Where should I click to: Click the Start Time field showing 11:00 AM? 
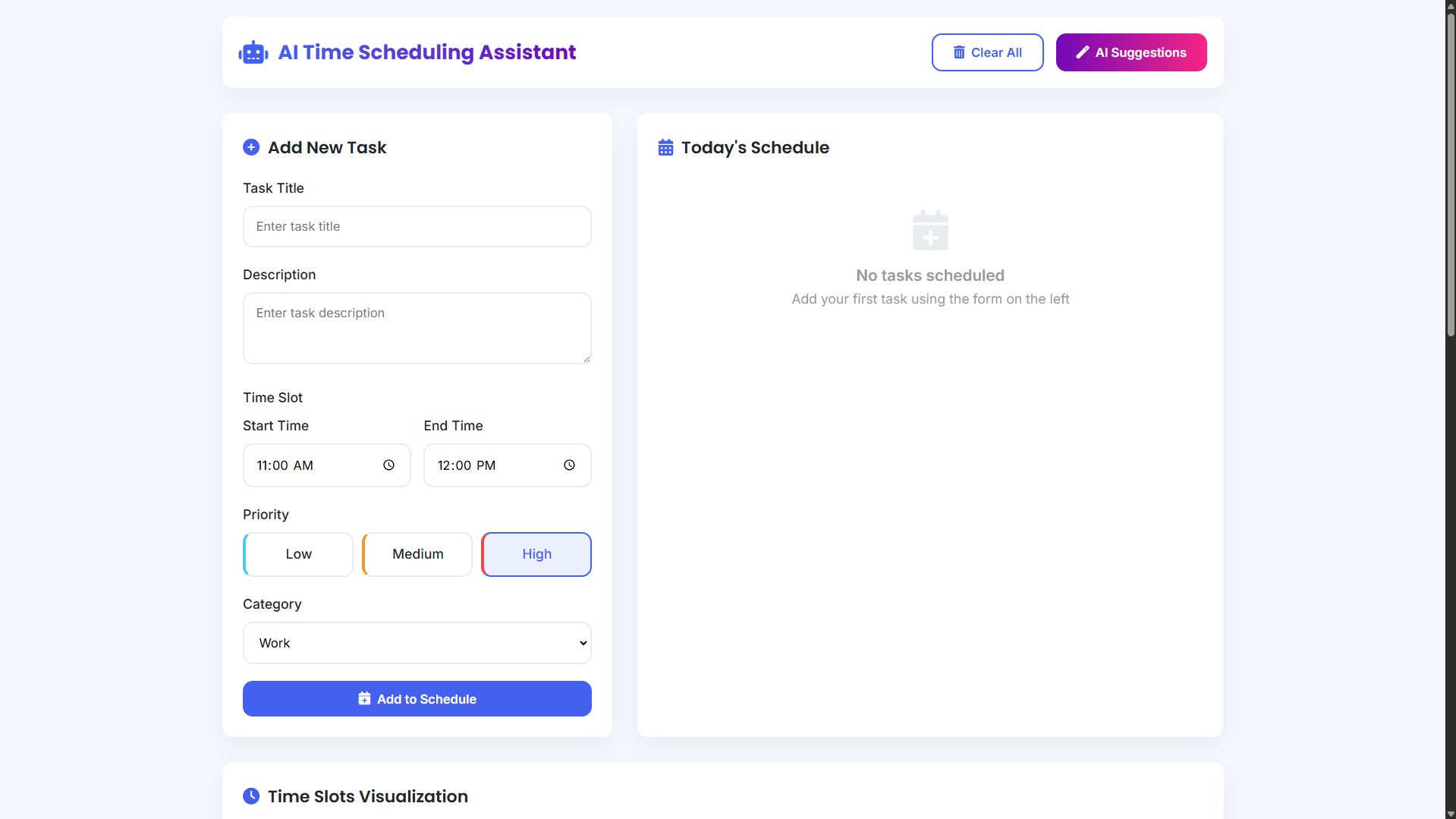click(311, 465)
